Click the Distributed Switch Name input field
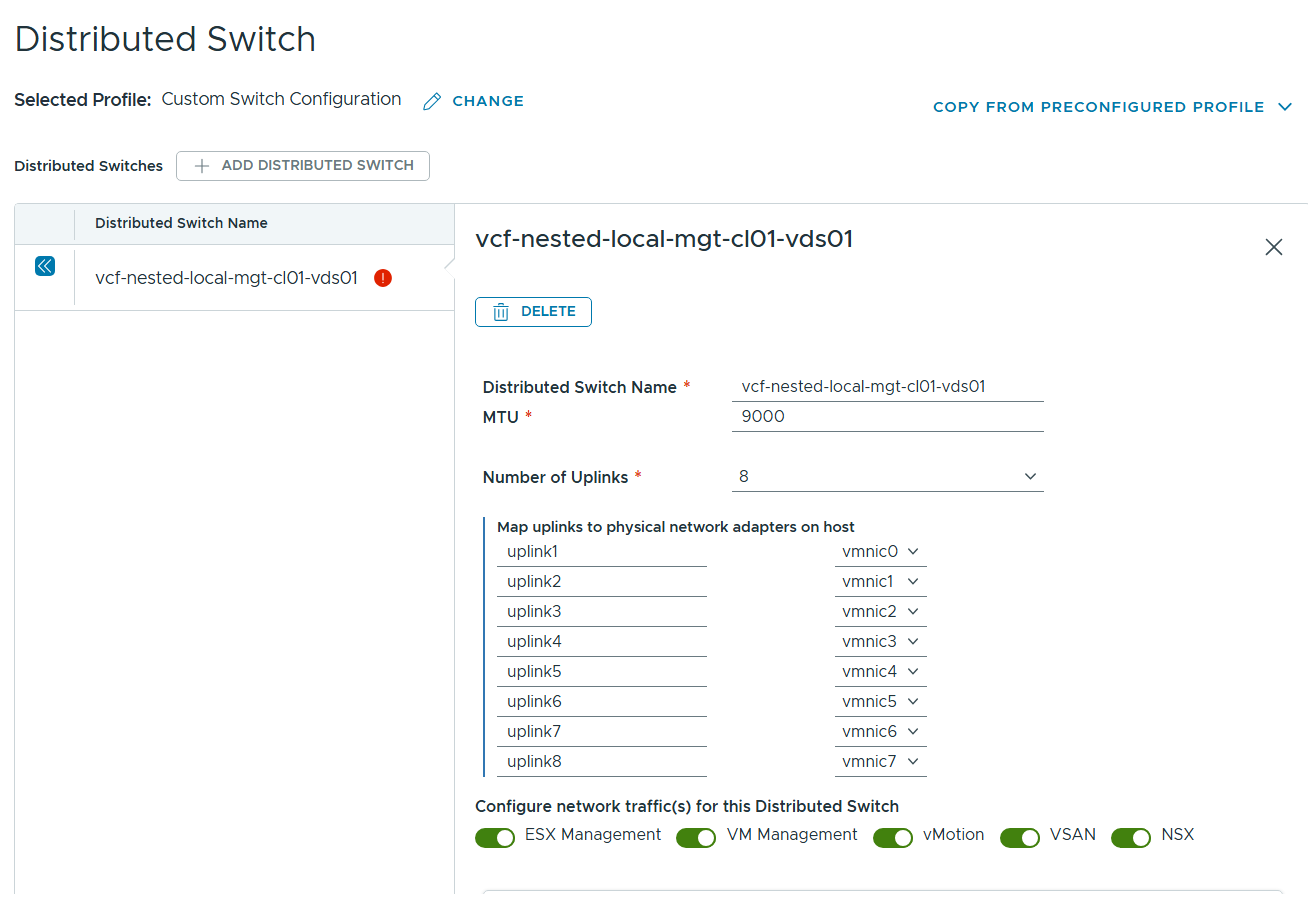Viewport: 1308px width, 899px height. click(x=887, y=387)
